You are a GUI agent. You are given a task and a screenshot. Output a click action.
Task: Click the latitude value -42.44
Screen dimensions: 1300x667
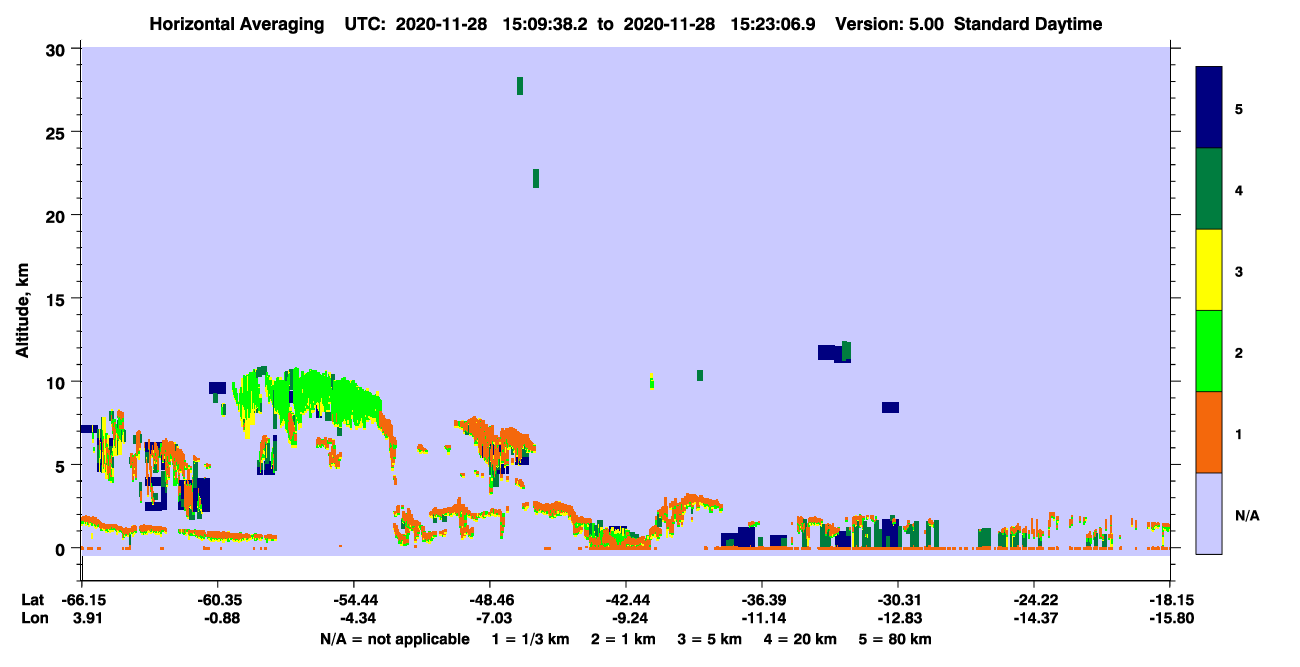click(x=626, y=599)
